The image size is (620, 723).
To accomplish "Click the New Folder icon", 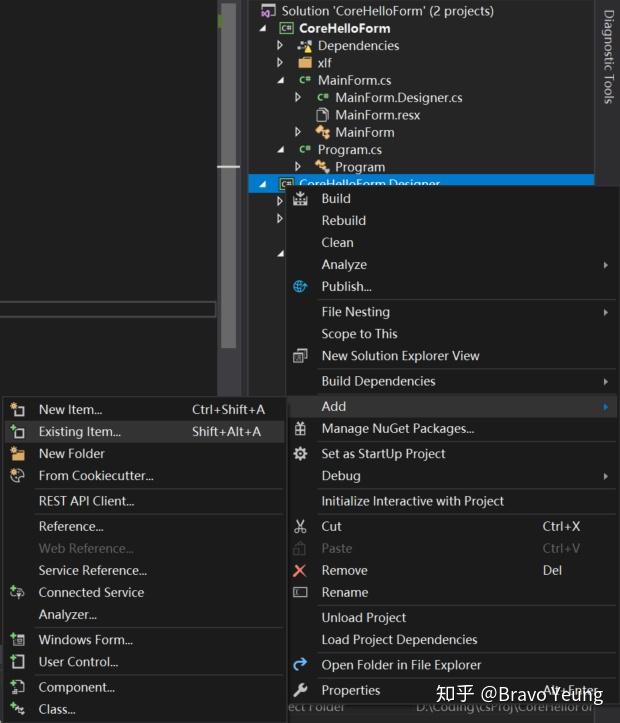I will tap(17, 454).
